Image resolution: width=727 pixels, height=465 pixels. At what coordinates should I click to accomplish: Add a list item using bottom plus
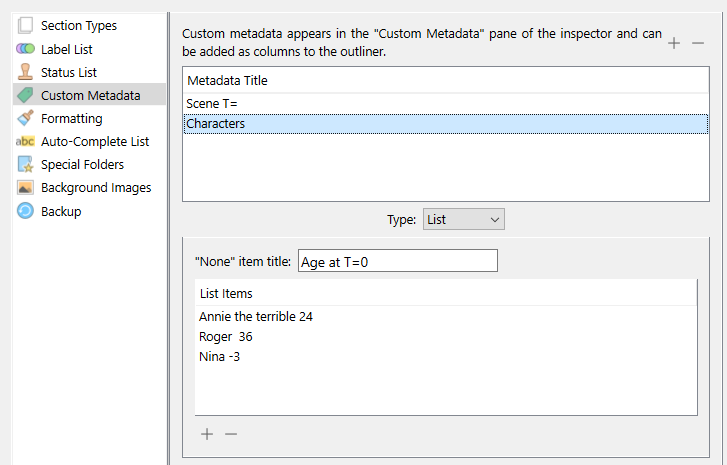coord(207,434)
